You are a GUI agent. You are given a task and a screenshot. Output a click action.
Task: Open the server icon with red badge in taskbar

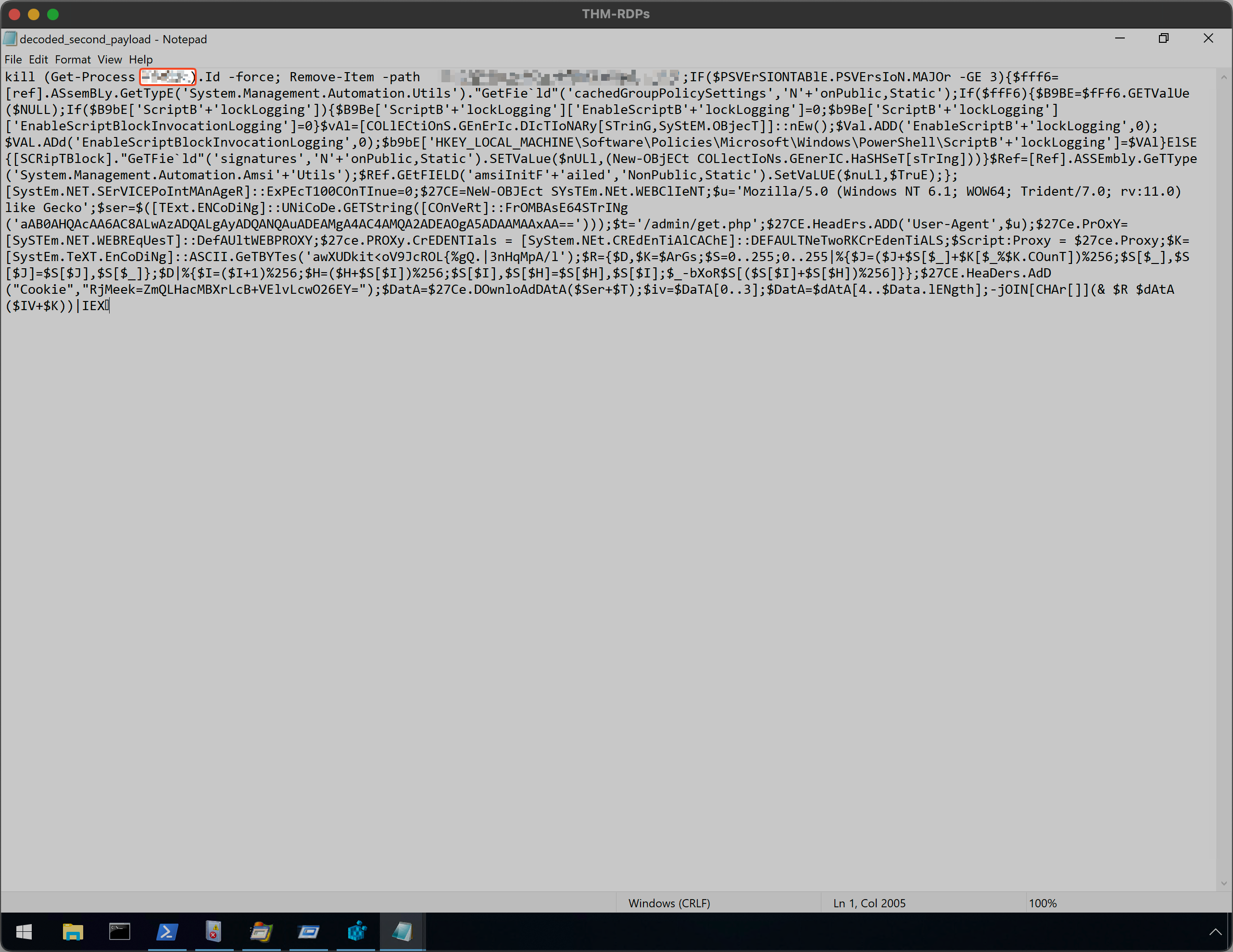click(214, 932)
